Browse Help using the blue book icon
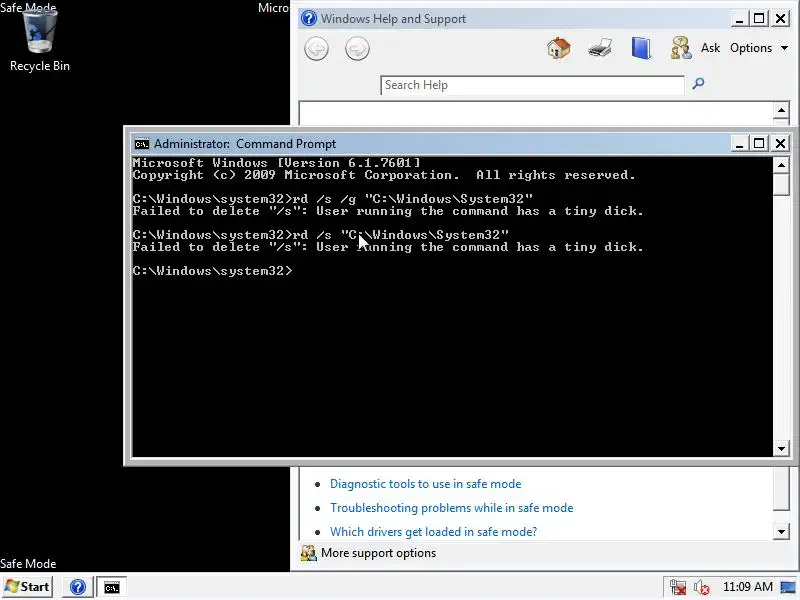The height and width of the screenshot is (600, 800). [641, 48]
